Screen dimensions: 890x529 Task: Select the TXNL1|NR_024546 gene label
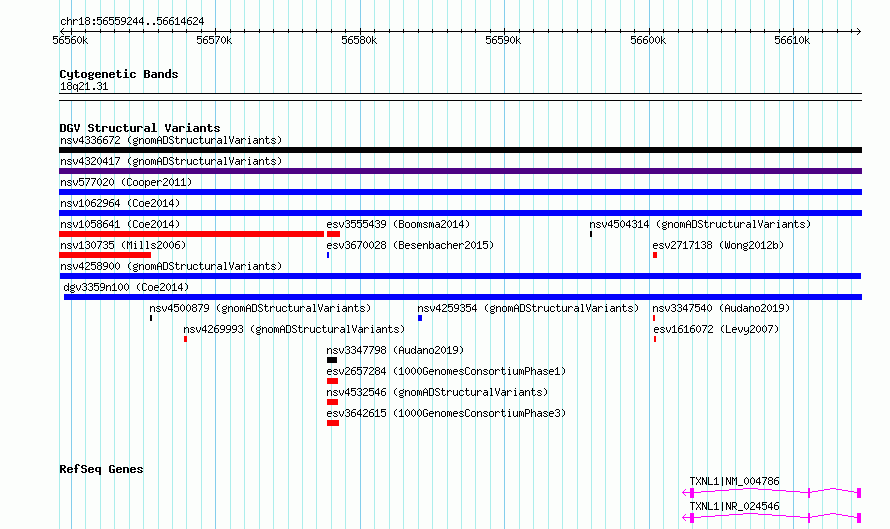[734, 506]
